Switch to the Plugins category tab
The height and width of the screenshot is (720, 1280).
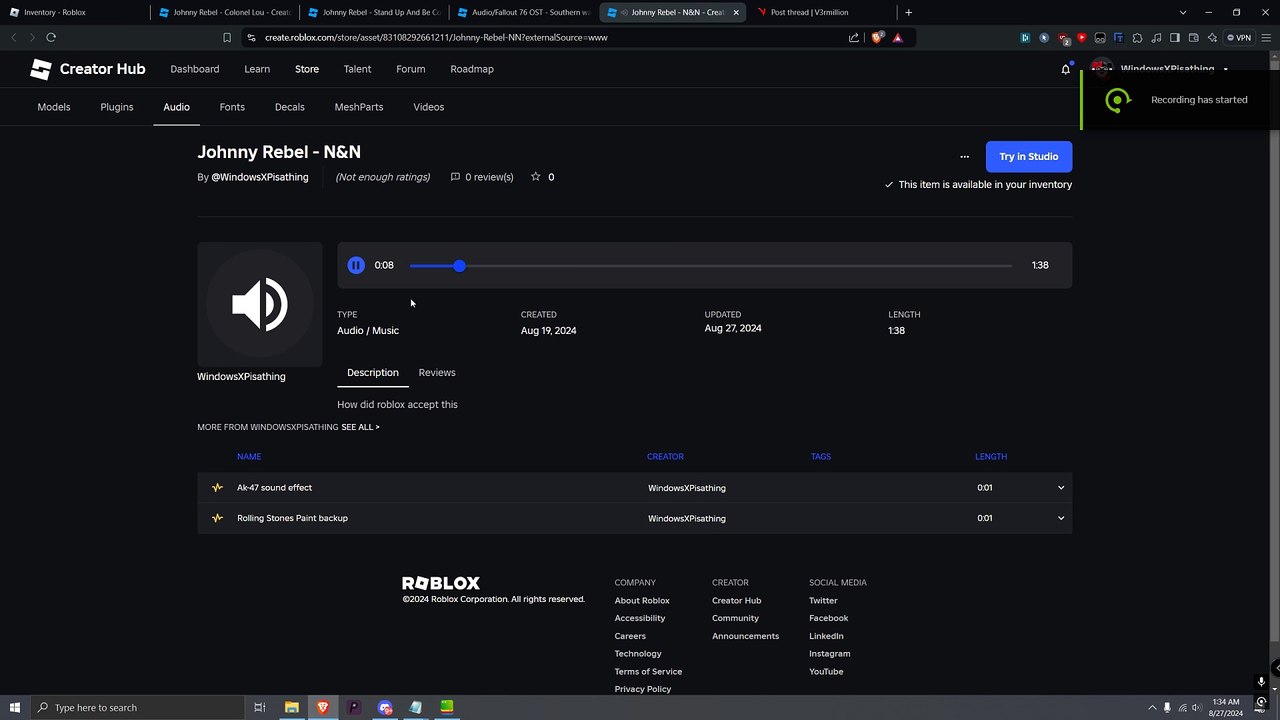tap(117, 107)
